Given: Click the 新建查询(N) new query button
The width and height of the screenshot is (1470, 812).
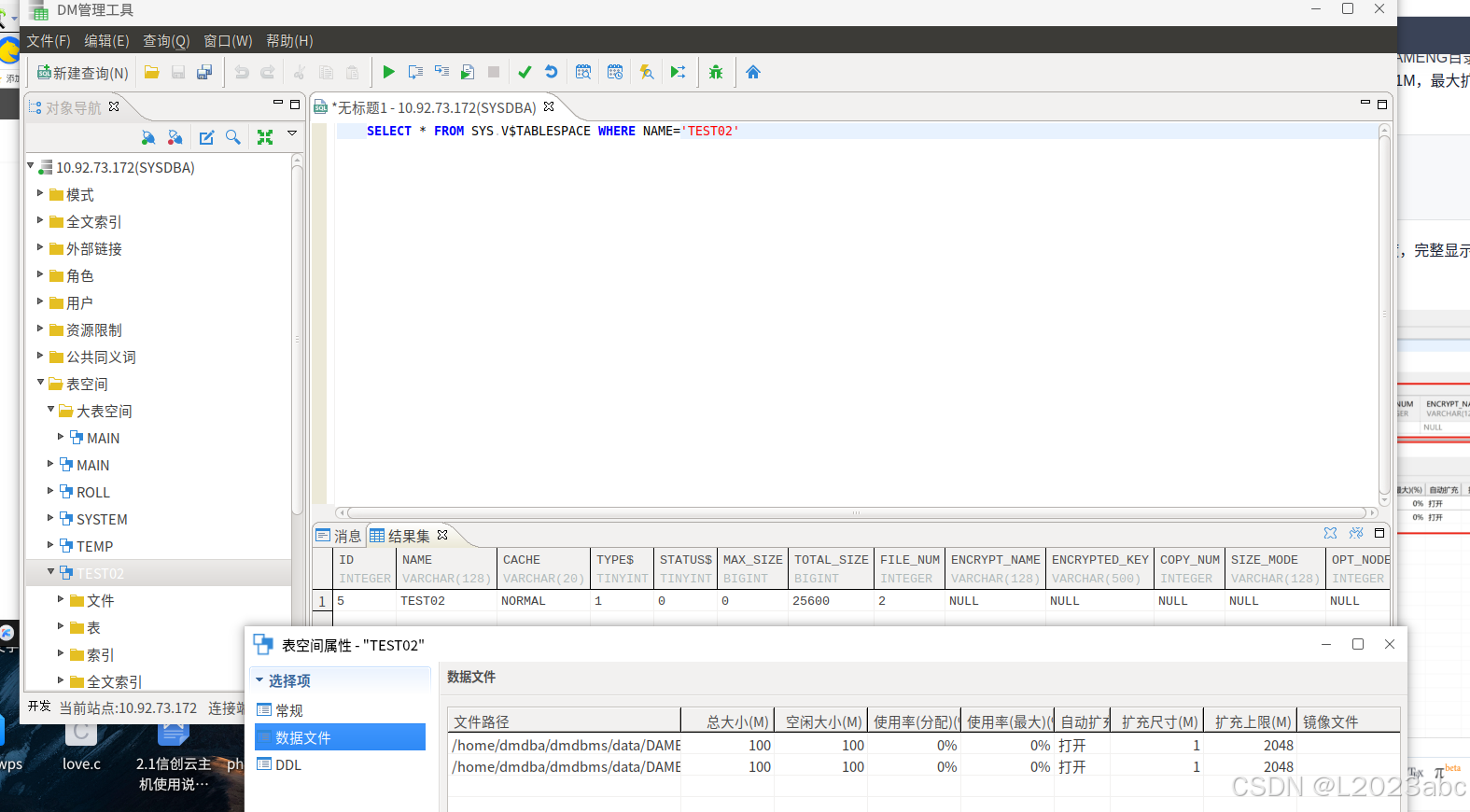Looking at the screenshot, I should pos(83,73).
